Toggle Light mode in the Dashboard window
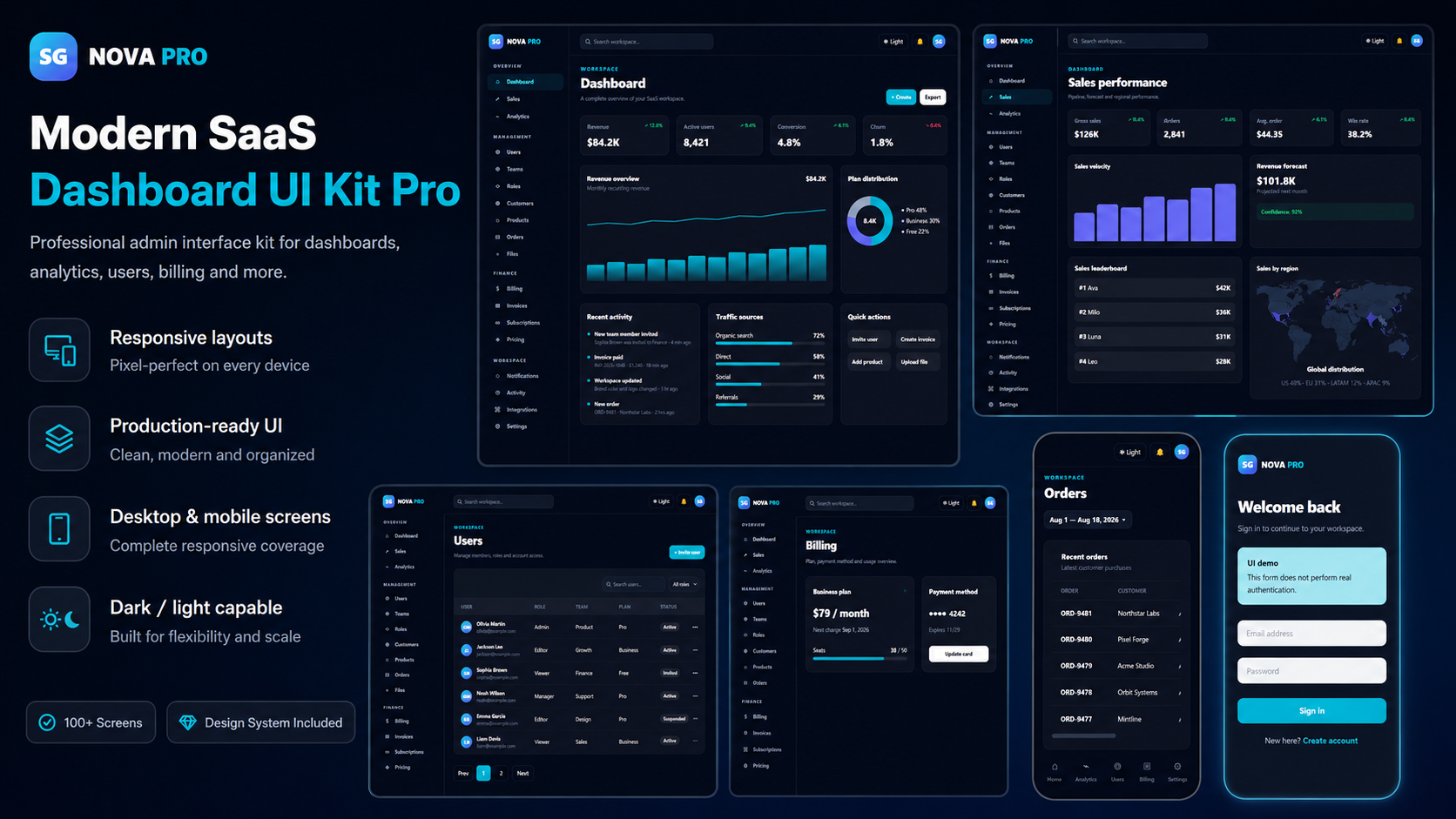 coord(893,42)
